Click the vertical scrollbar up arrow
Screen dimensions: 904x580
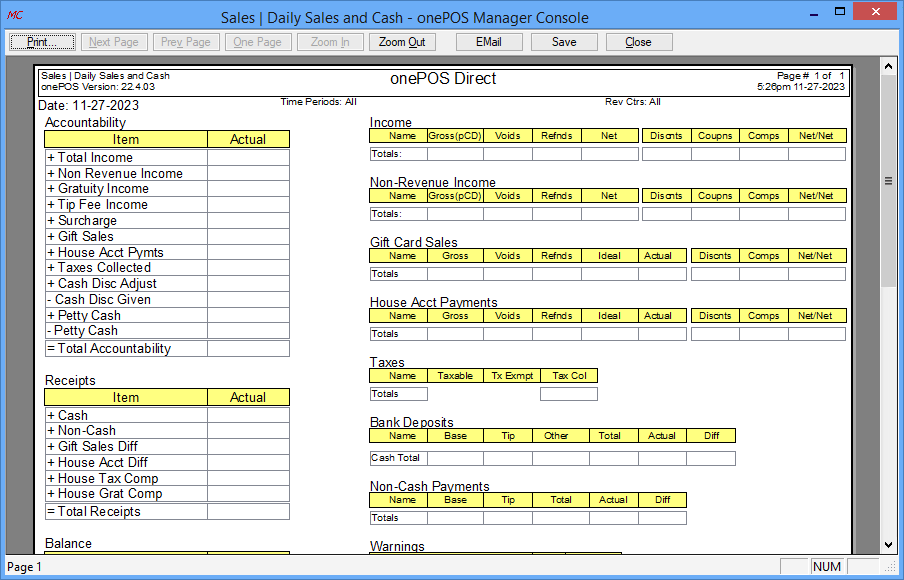[x=888, y=66]
